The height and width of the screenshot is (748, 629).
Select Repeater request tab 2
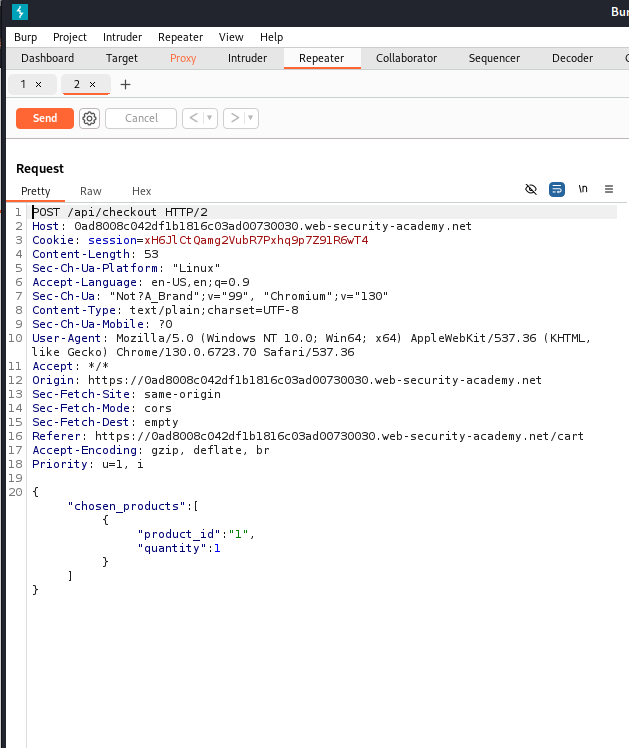pyautogui.click(x=77, y=84)
